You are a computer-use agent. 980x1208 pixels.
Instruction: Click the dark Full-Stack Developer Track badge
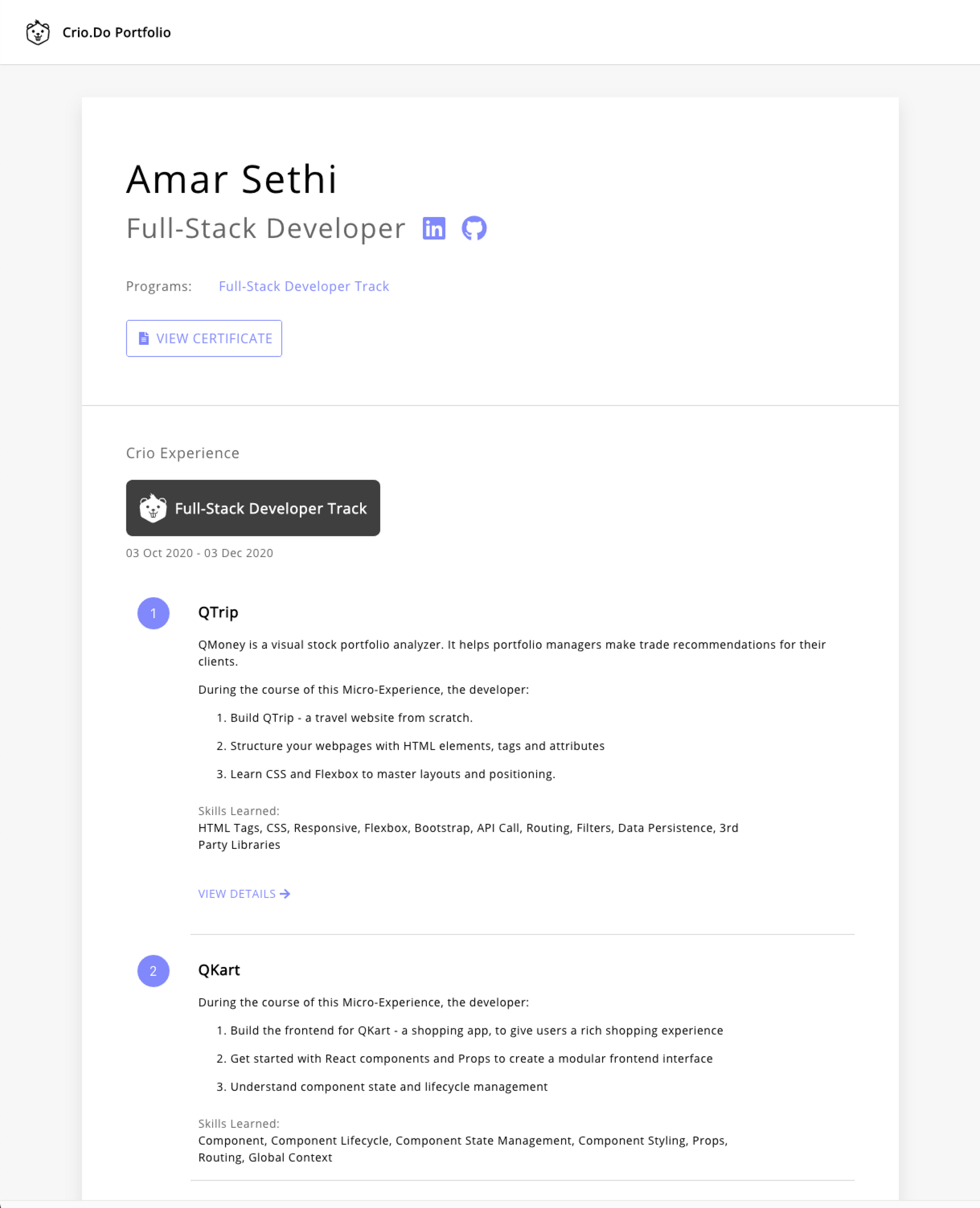click(x=253, y=508)
